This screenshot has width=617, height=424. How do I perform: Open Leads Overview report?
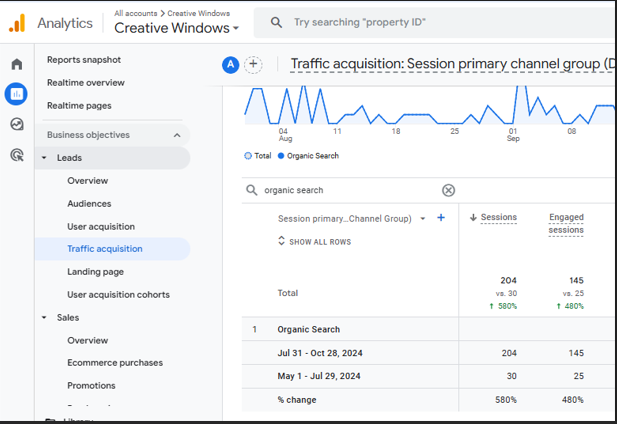point(87,181)
